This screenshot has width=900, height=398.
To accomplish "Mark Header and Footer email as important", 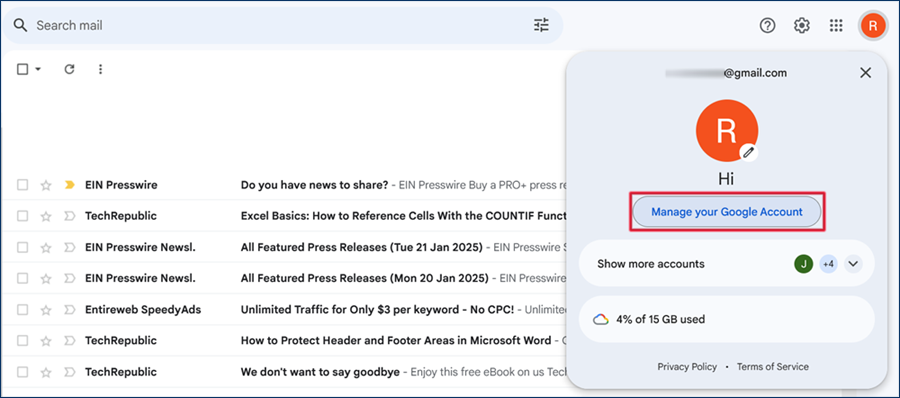I will coord(69,341).
